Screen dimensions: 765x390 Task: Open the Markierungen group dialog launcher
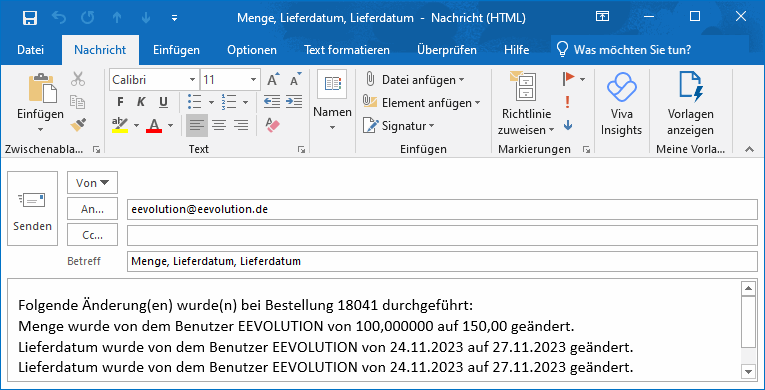[586, 150]
